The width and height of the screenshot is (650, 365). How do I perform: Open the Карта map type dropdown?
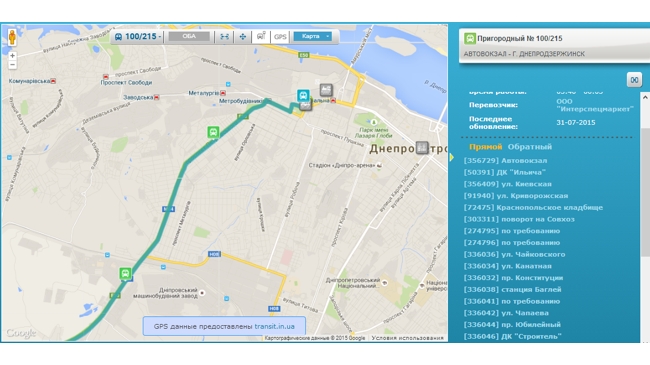point(313,36)
